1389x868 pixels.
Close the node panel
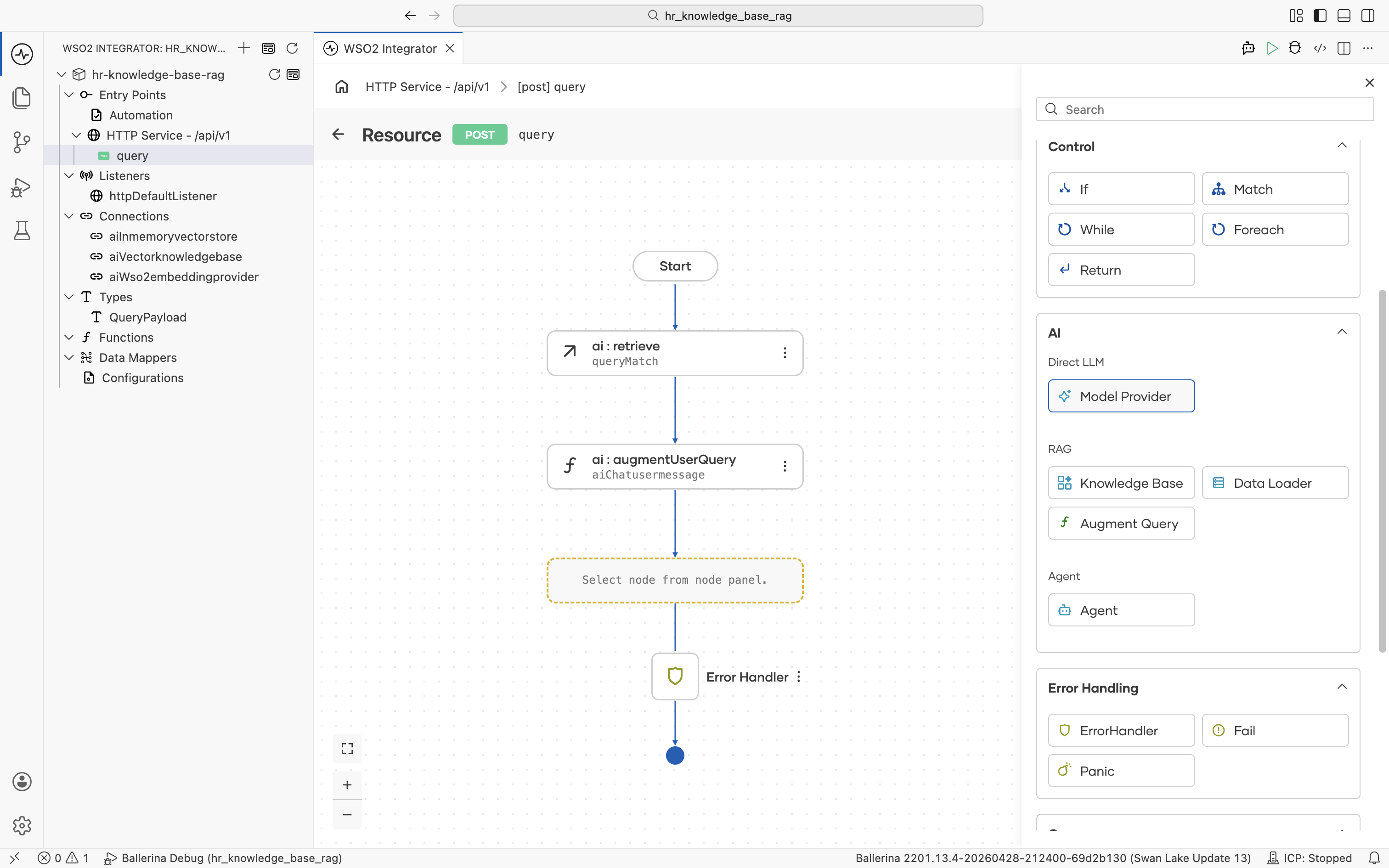click(1370, 83)
